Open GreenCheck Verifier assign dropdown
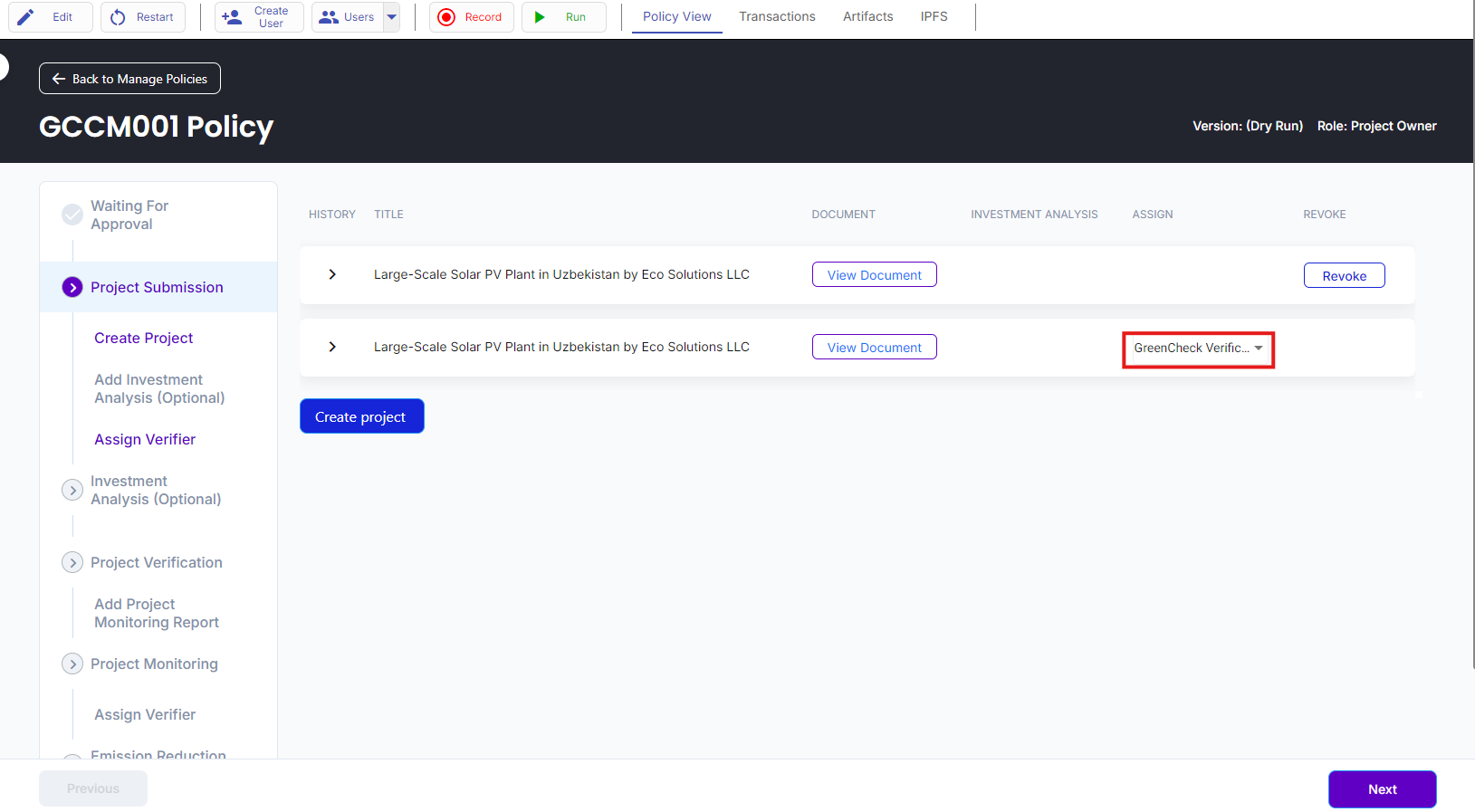The height and width of the screenshot is (812, 1475). [1197, 349]
